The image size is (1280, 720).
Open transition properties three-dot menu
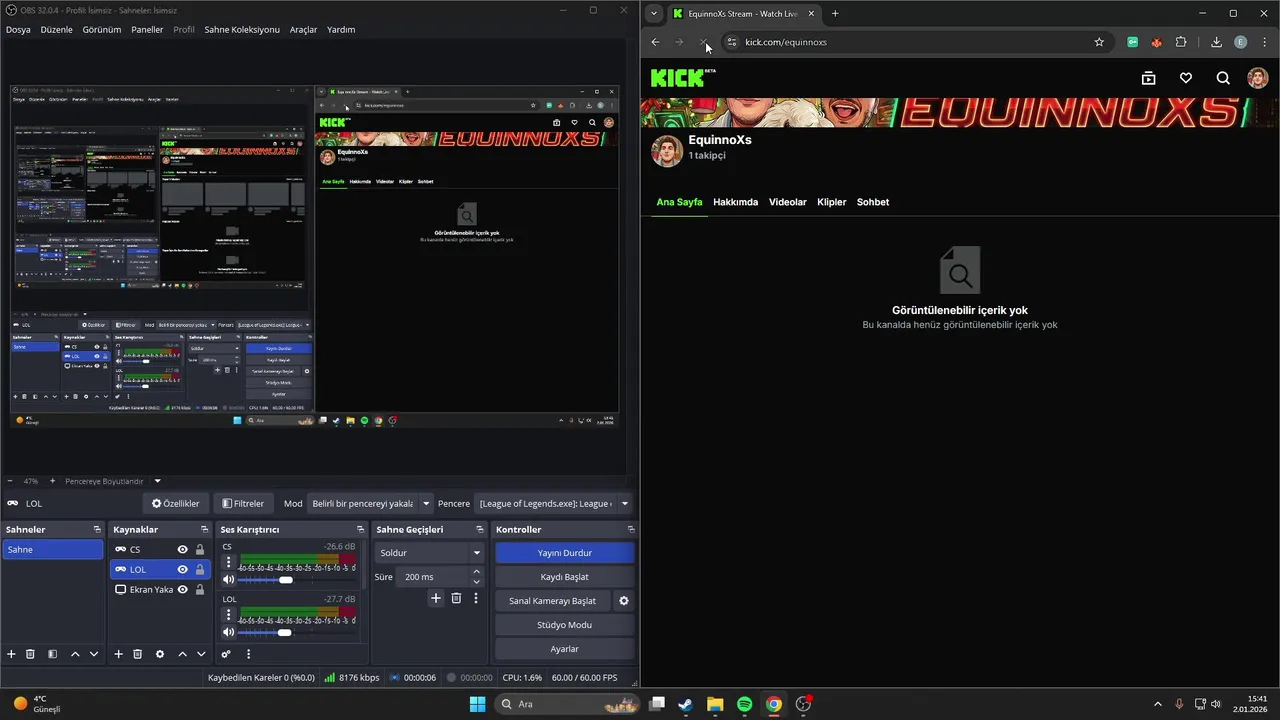[x=476, y=598]
